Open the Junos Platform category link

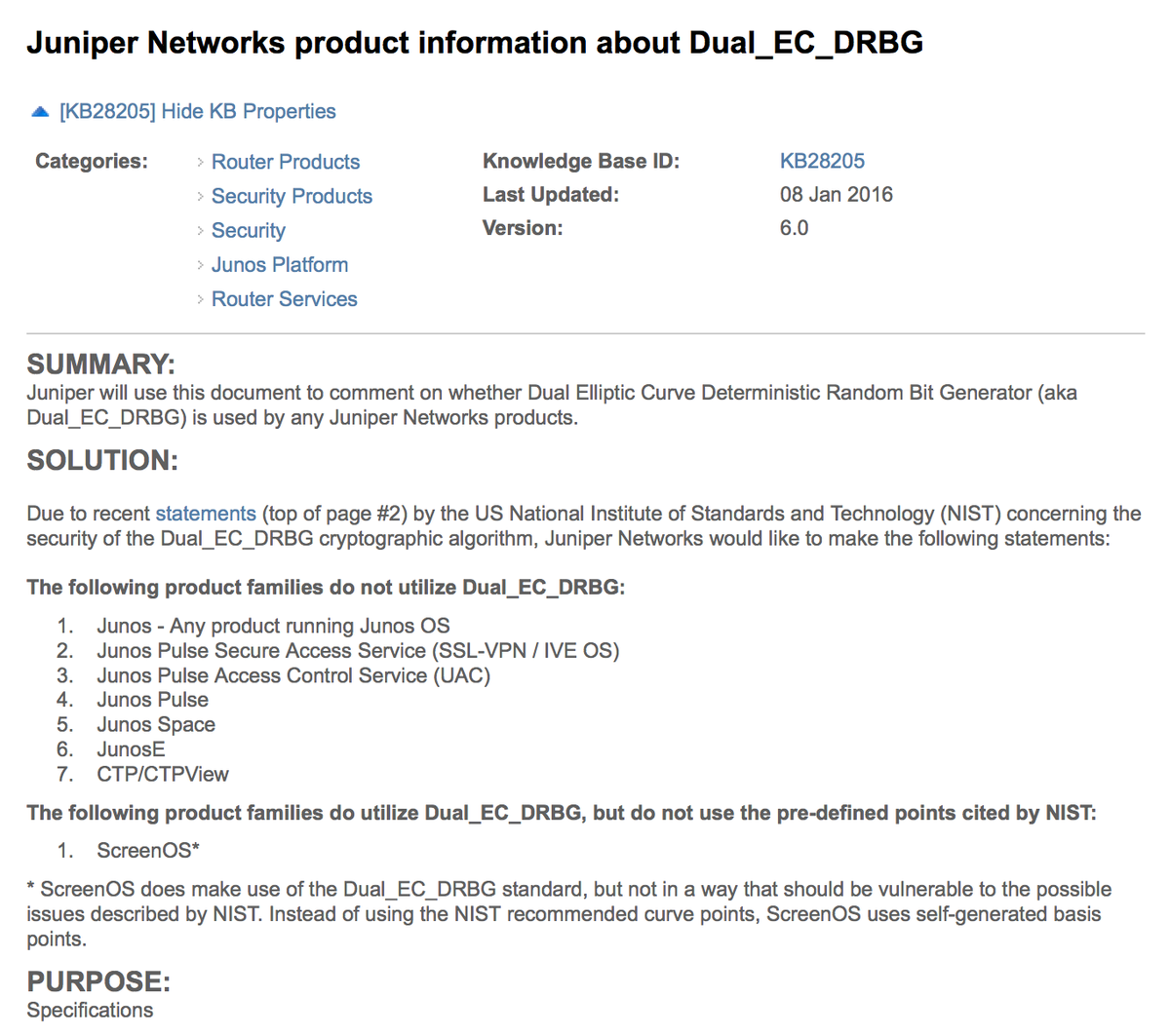coord(280,265)
